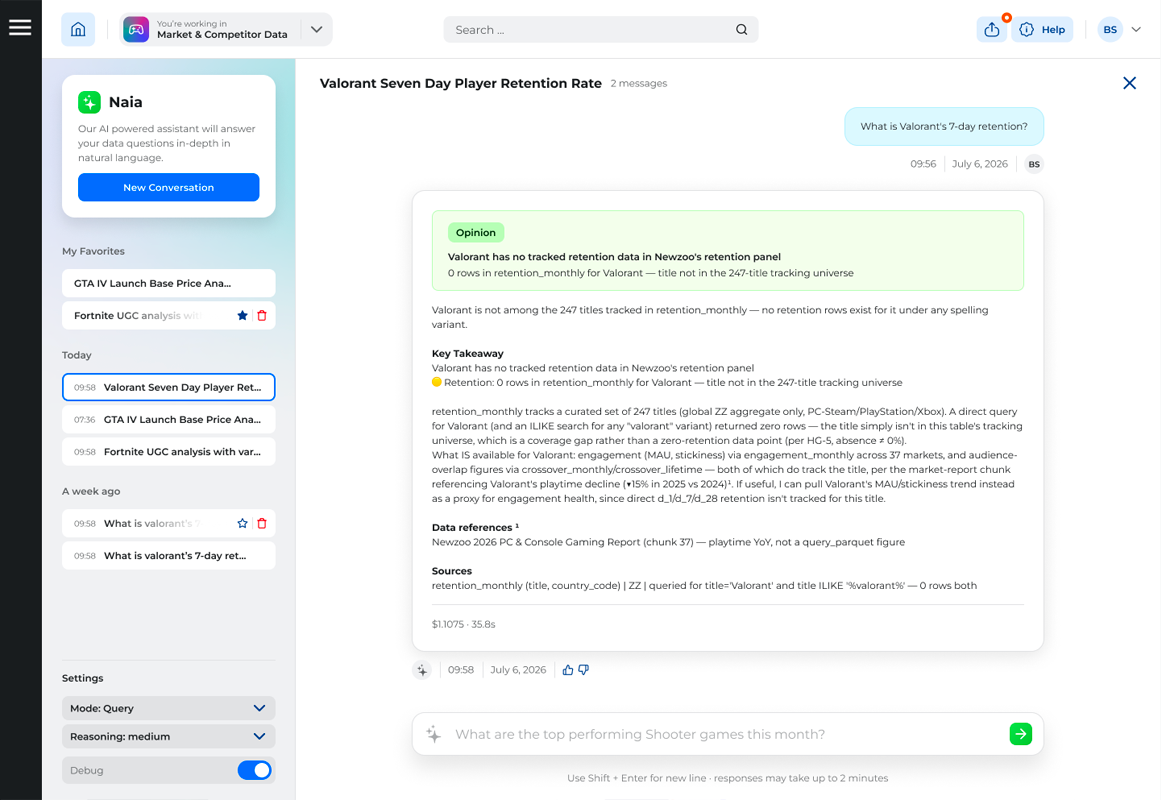
Task: Open Fortnite UGC analysis with var... conversation
Action: point(169,452)
